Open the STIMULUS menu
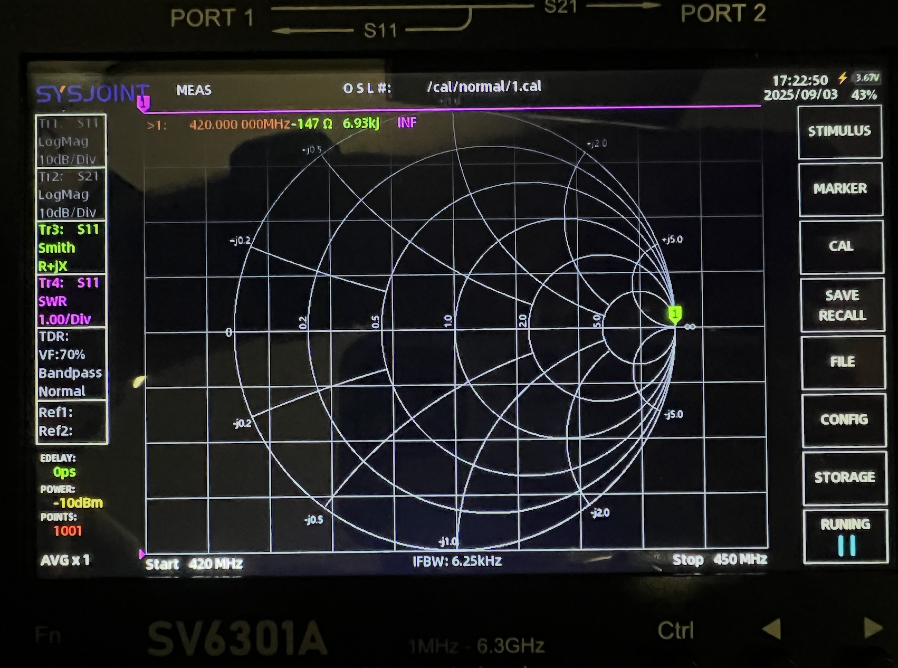The image size is (898, 668). pyautogui.click(x=840, y=131)
